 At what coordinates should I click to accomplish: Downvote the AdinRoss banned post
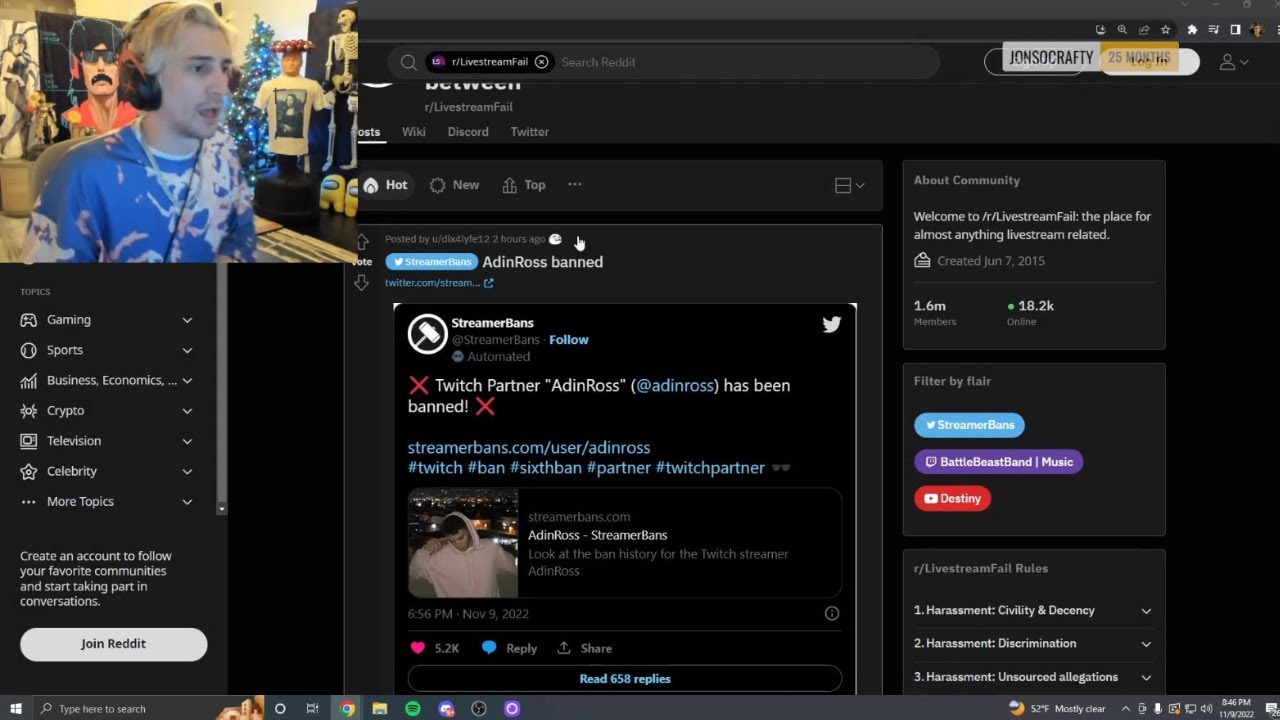pos(362,283)
